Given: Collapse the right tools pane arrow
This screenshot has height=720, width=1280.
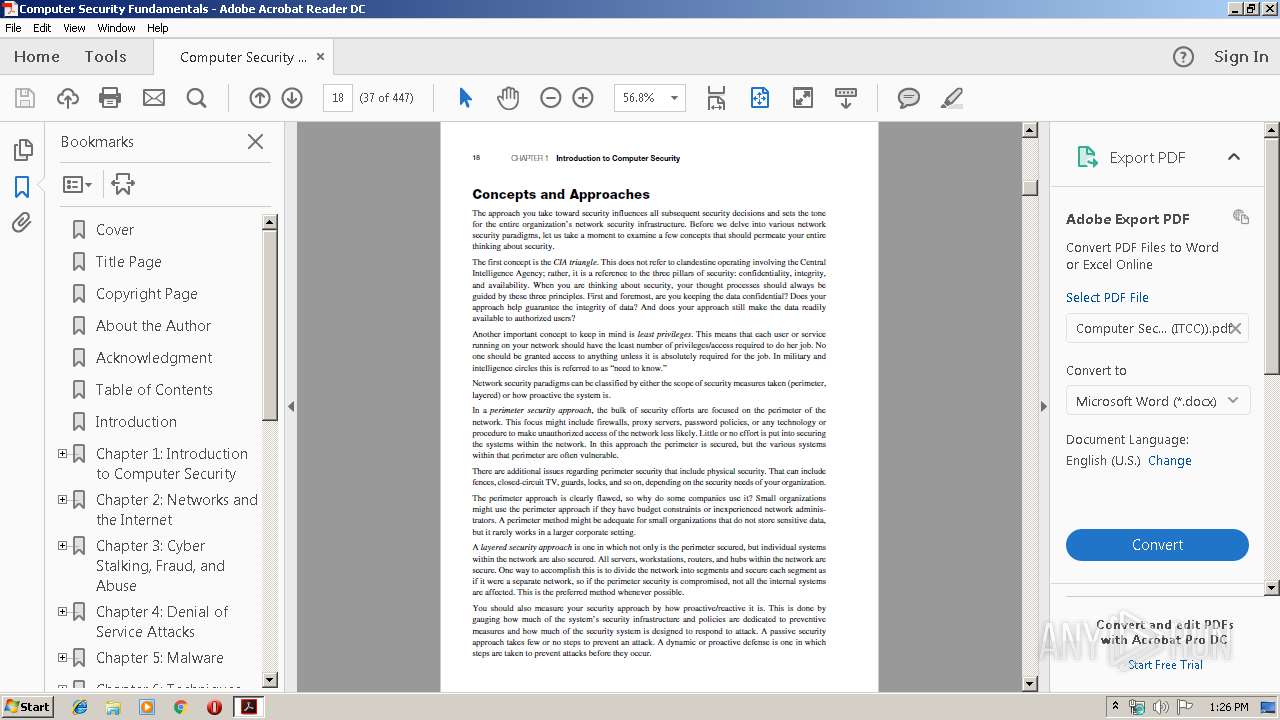Looking at the screenshot, I should [x=1043, y=406].
